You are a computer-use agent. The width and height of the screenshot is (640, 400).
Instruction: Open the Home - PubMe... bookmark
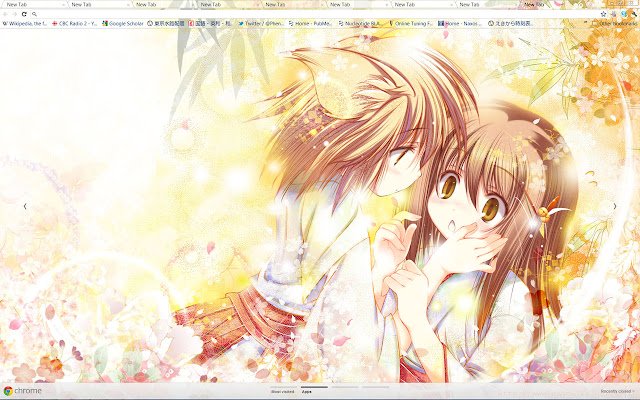tap(311, 24)
